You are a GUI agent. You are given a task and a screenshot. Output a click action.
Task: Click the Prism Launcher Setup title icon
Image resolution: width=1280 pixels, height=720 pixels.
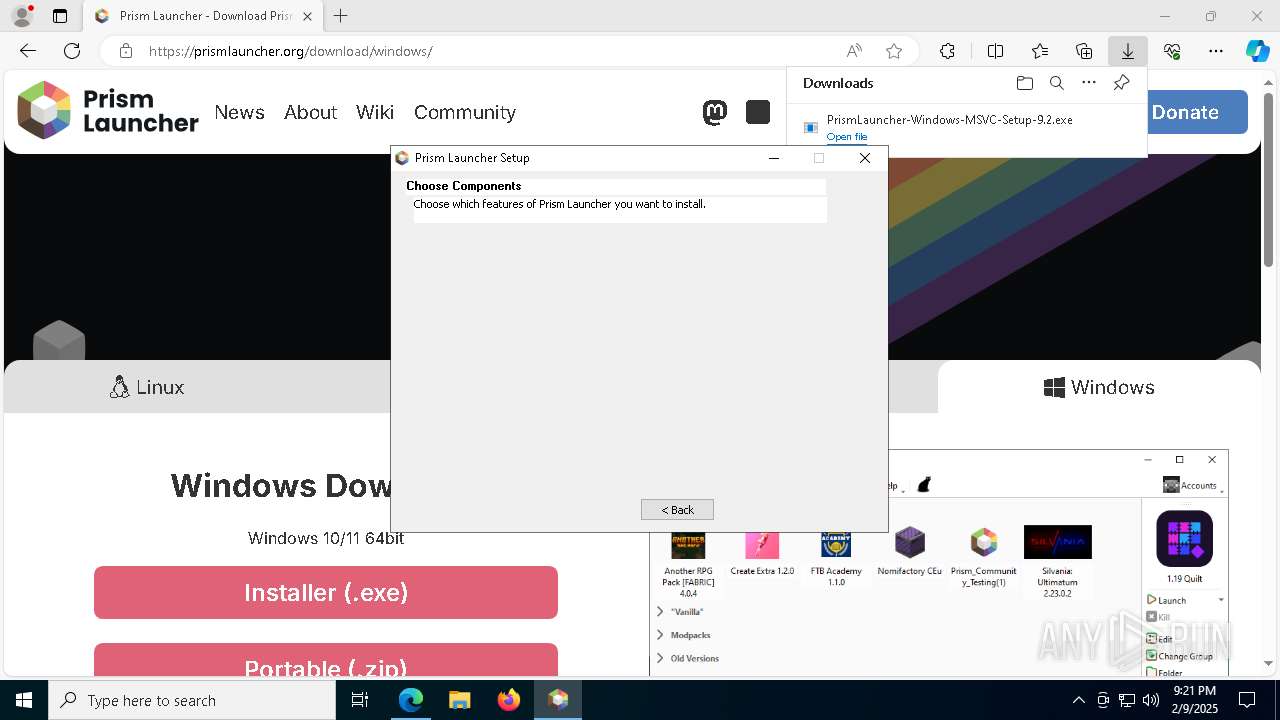coord(402,158)
